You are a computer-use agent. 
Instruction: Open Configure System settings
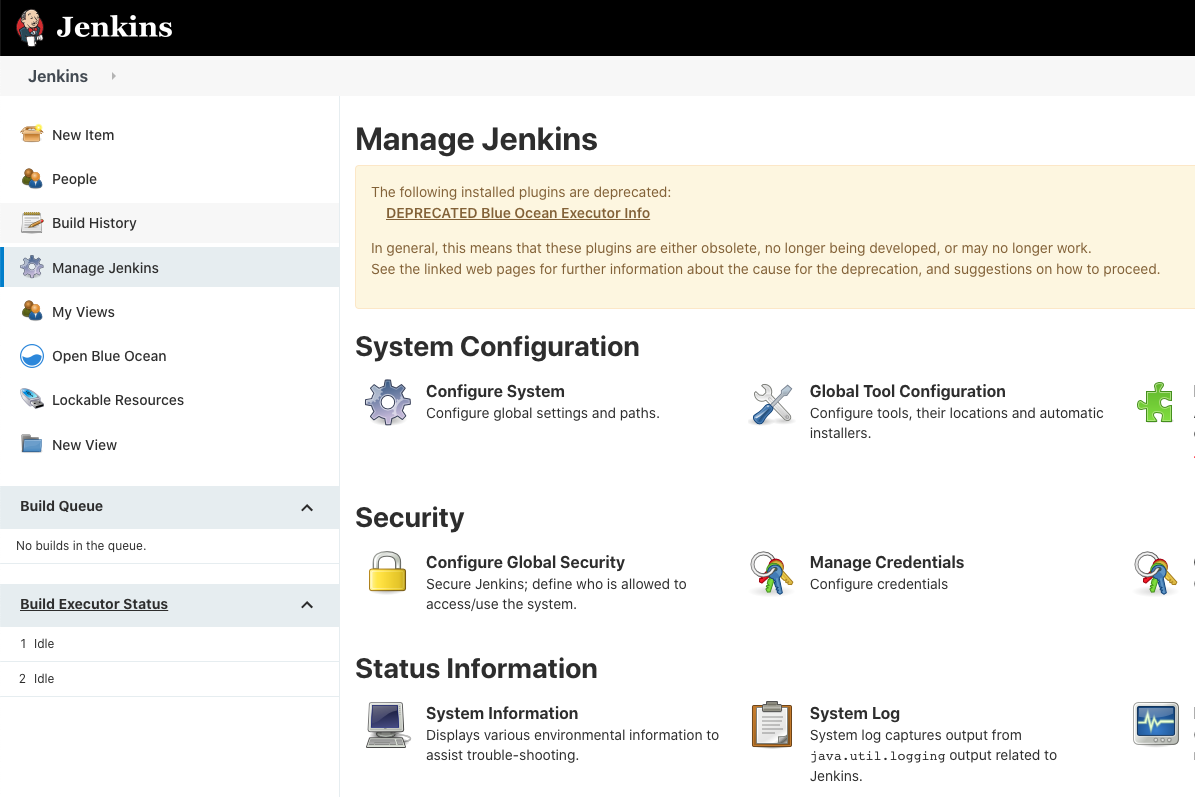pos(495,391)
